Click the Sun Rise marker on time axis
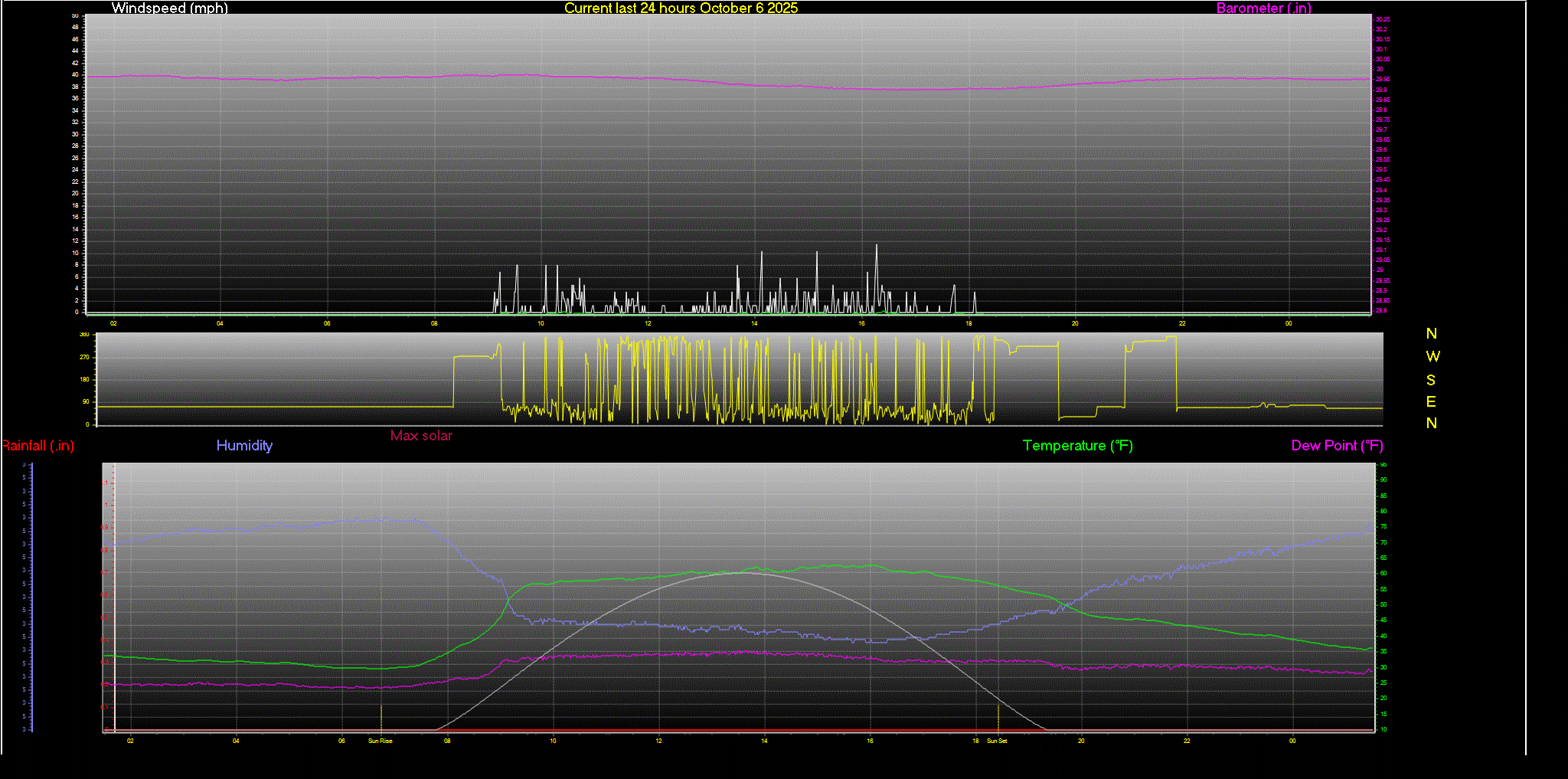1568x779 pixels. pyautogui.click(x=381, y=741)
